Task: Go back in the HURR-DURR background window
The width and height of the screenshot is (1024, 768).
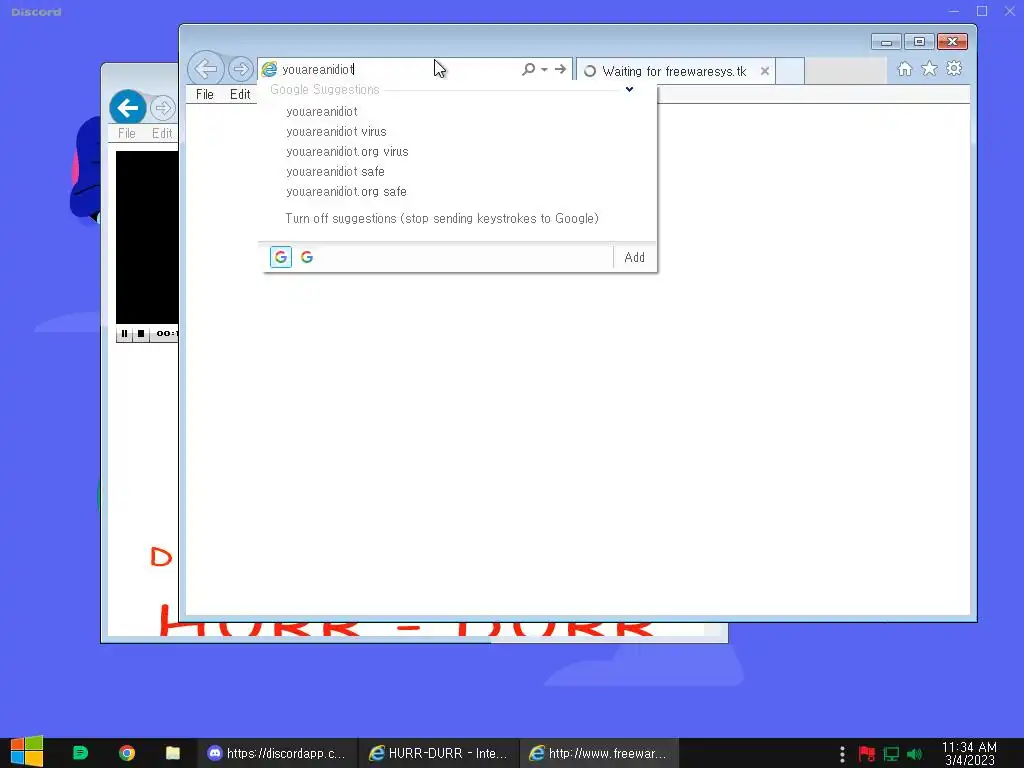Action: click(127, 107)
